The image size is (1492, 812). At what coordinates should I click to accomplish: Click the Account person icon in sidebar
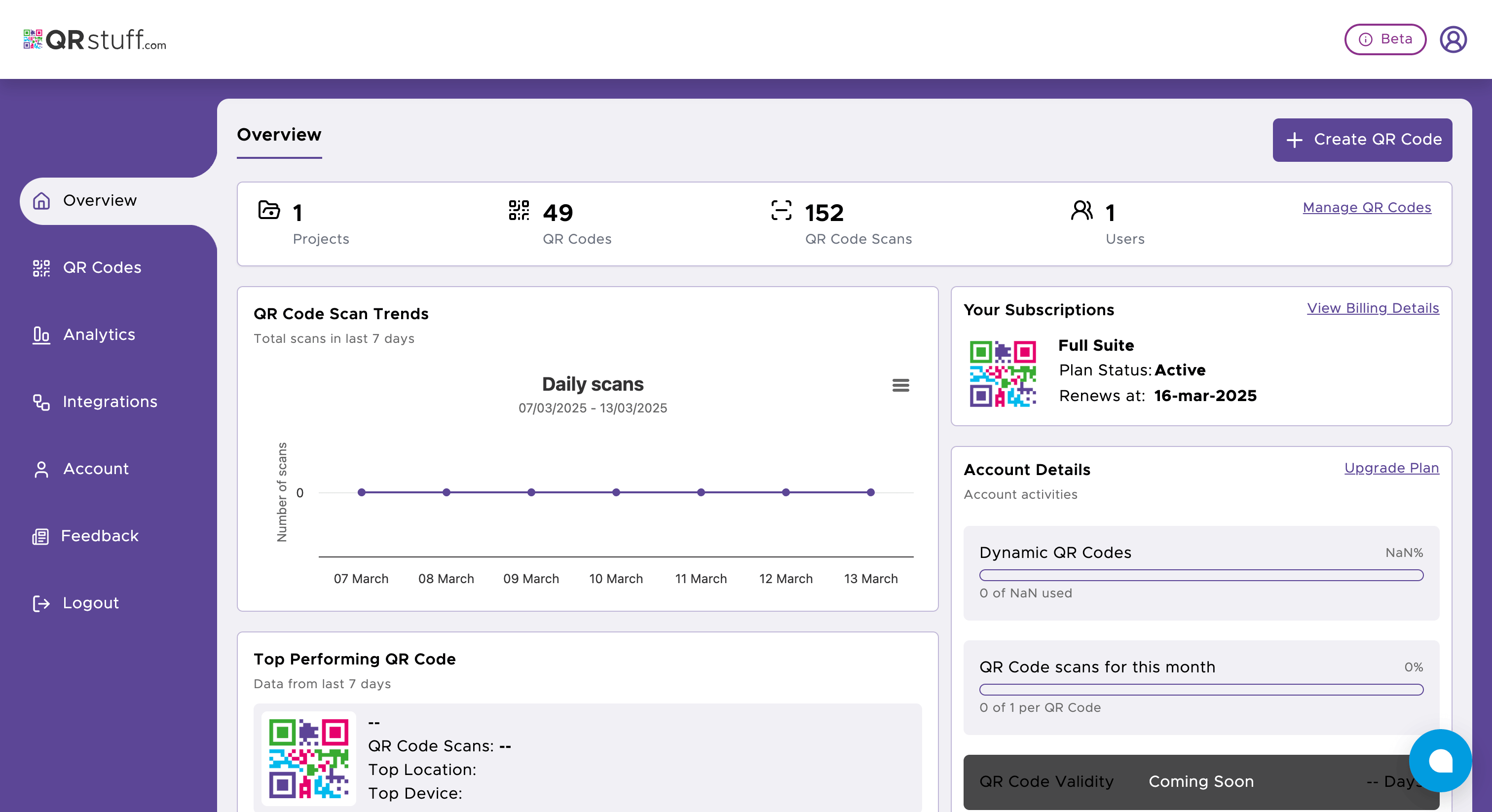41,469
